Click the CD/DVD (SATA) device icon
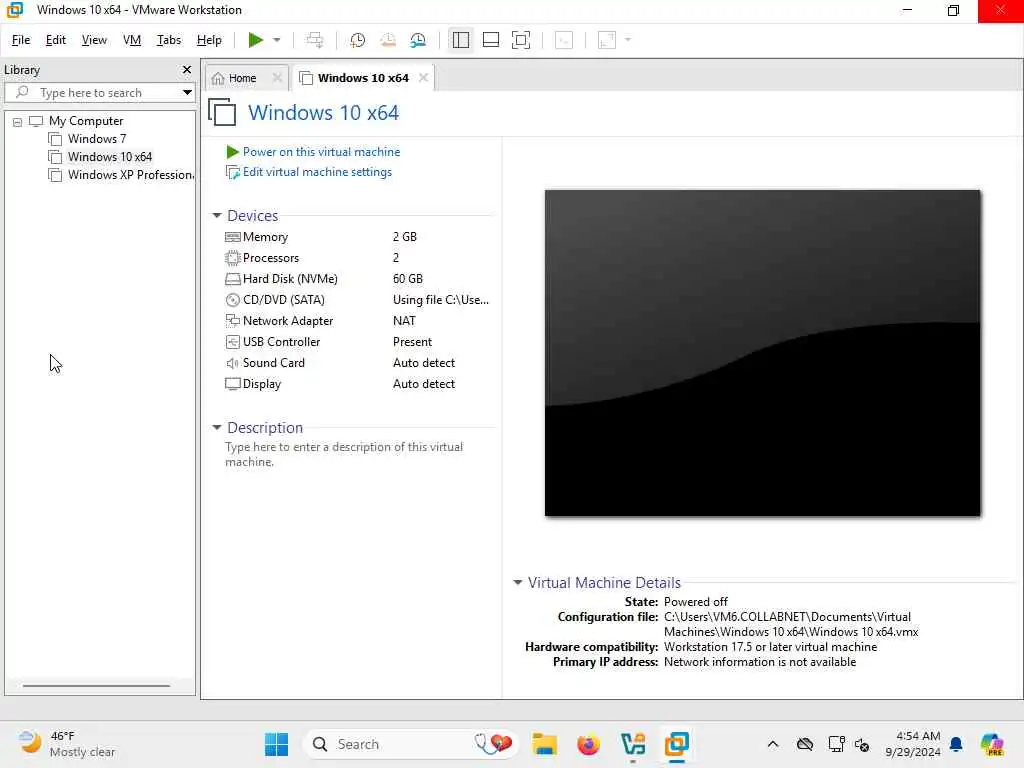 (x=232, y=300)
